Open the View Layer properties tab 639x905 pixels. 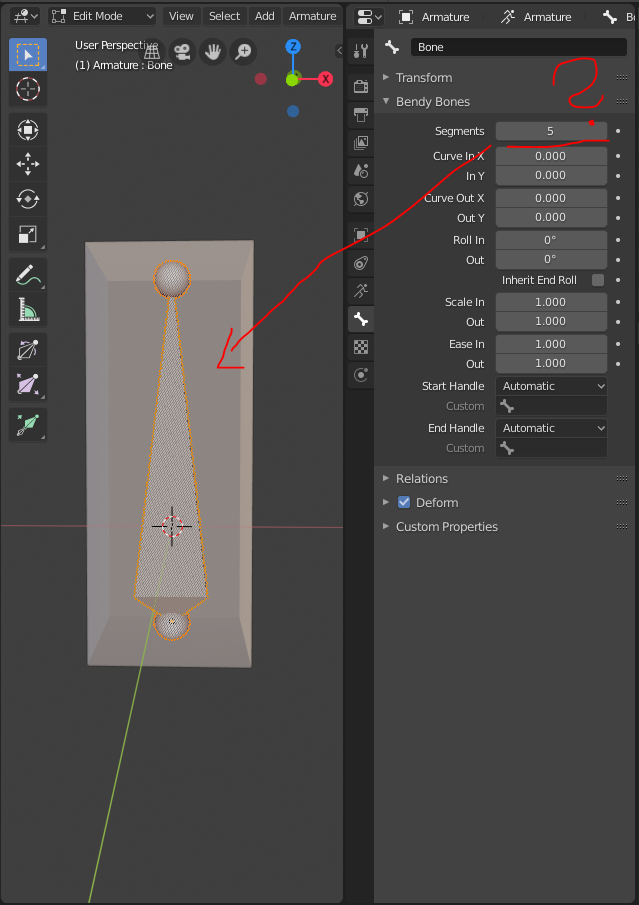pyautogui.click(x=361, y=143)
